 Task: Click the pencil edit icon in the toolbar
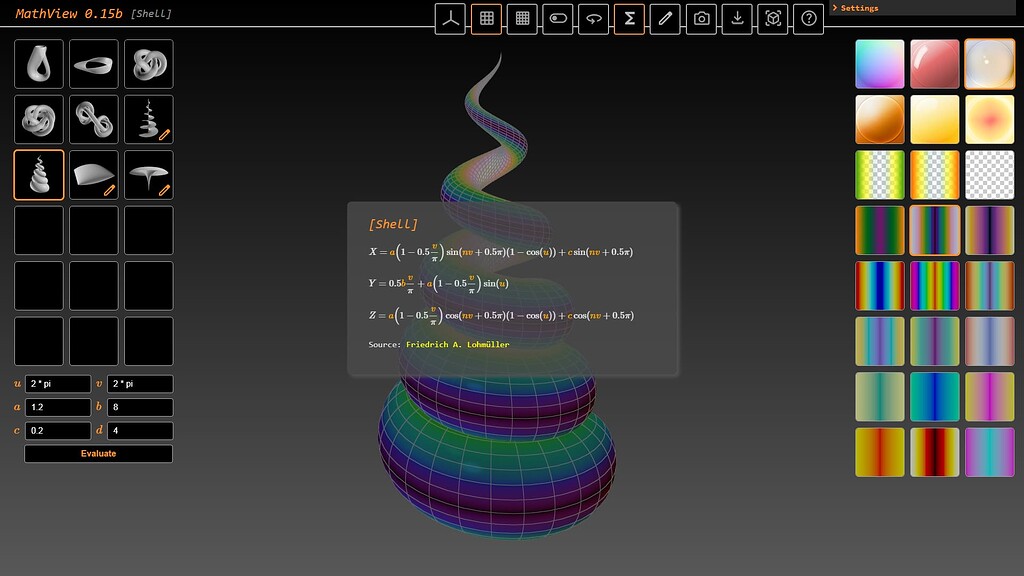click(x=665, y=18)
